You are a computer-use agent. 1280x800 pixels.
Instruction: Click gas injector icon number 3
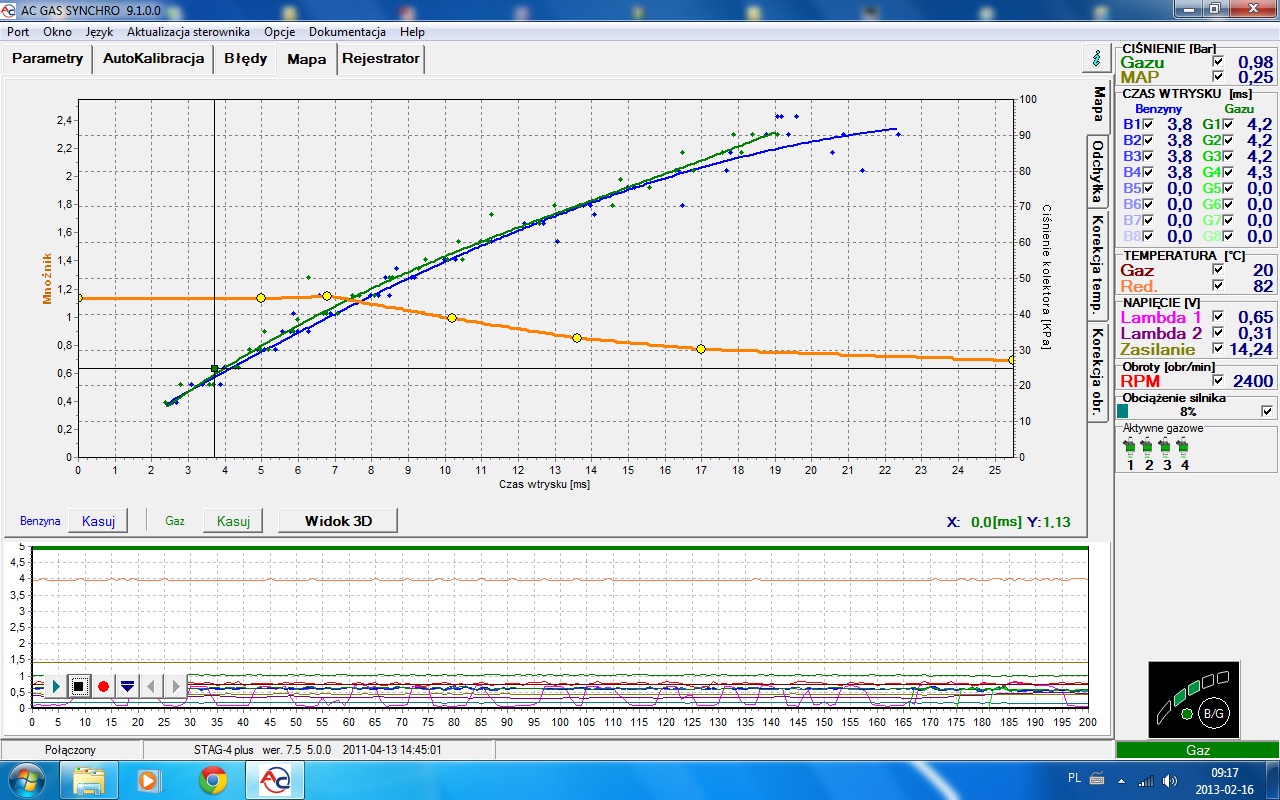1166,446
